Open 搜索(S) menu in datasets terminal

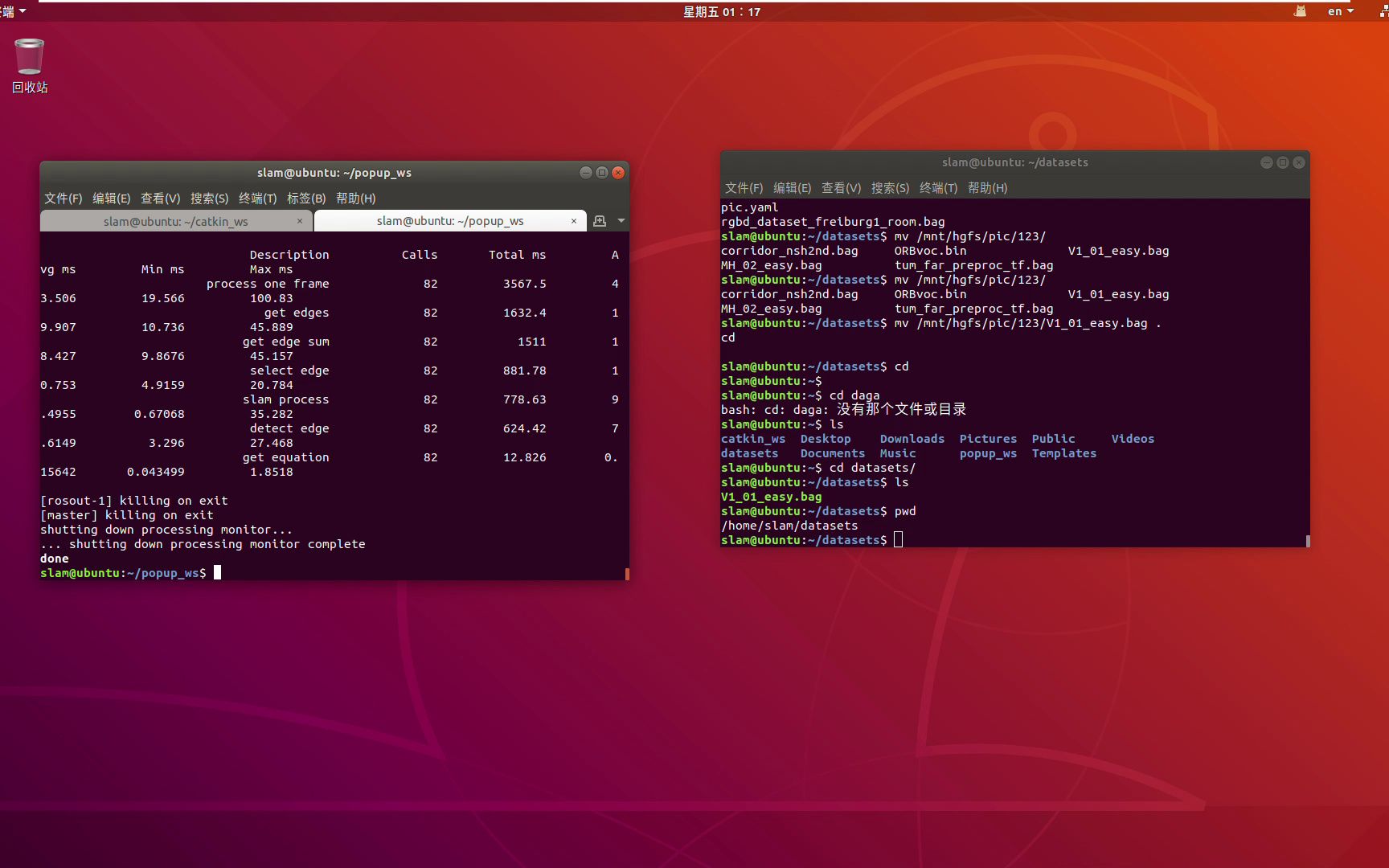891,188
